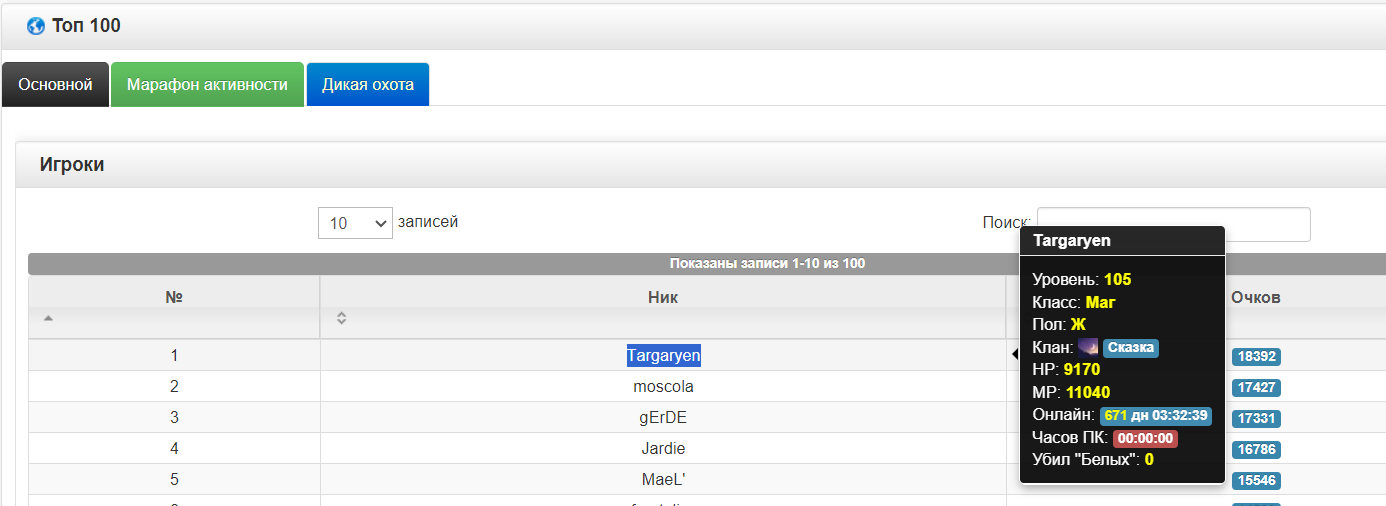Sort ascending using the № column arrow
1386x506 pixels.
48,318
